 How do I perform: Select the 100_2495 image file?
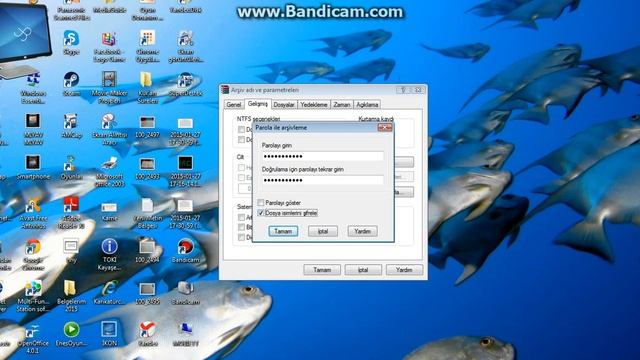[x=147, y=293]
